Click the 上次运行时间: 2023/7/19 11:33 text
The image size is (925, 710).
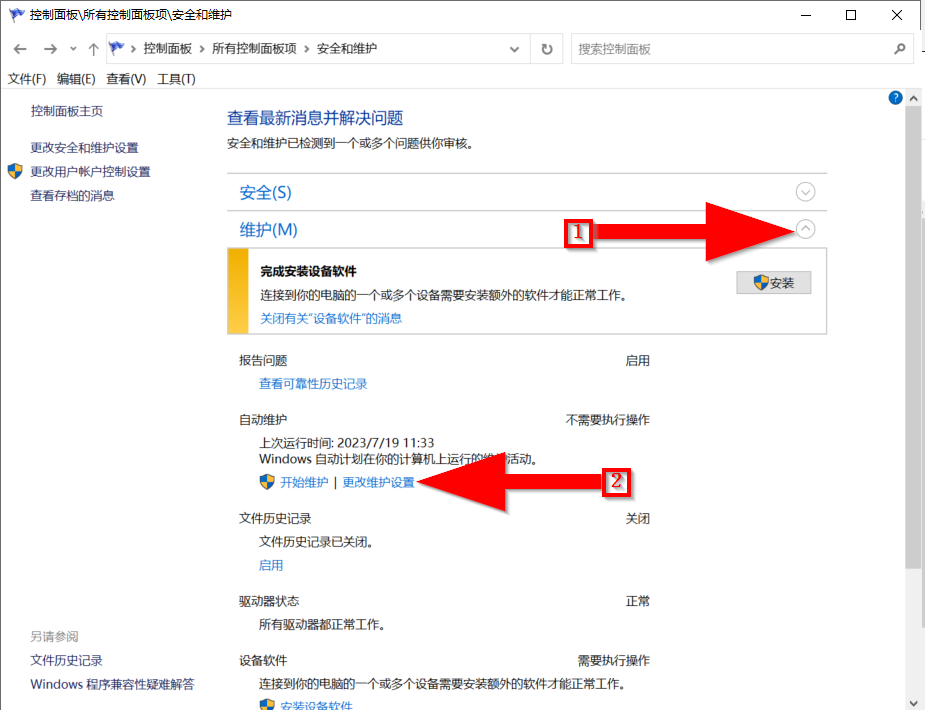click(347, 443)
